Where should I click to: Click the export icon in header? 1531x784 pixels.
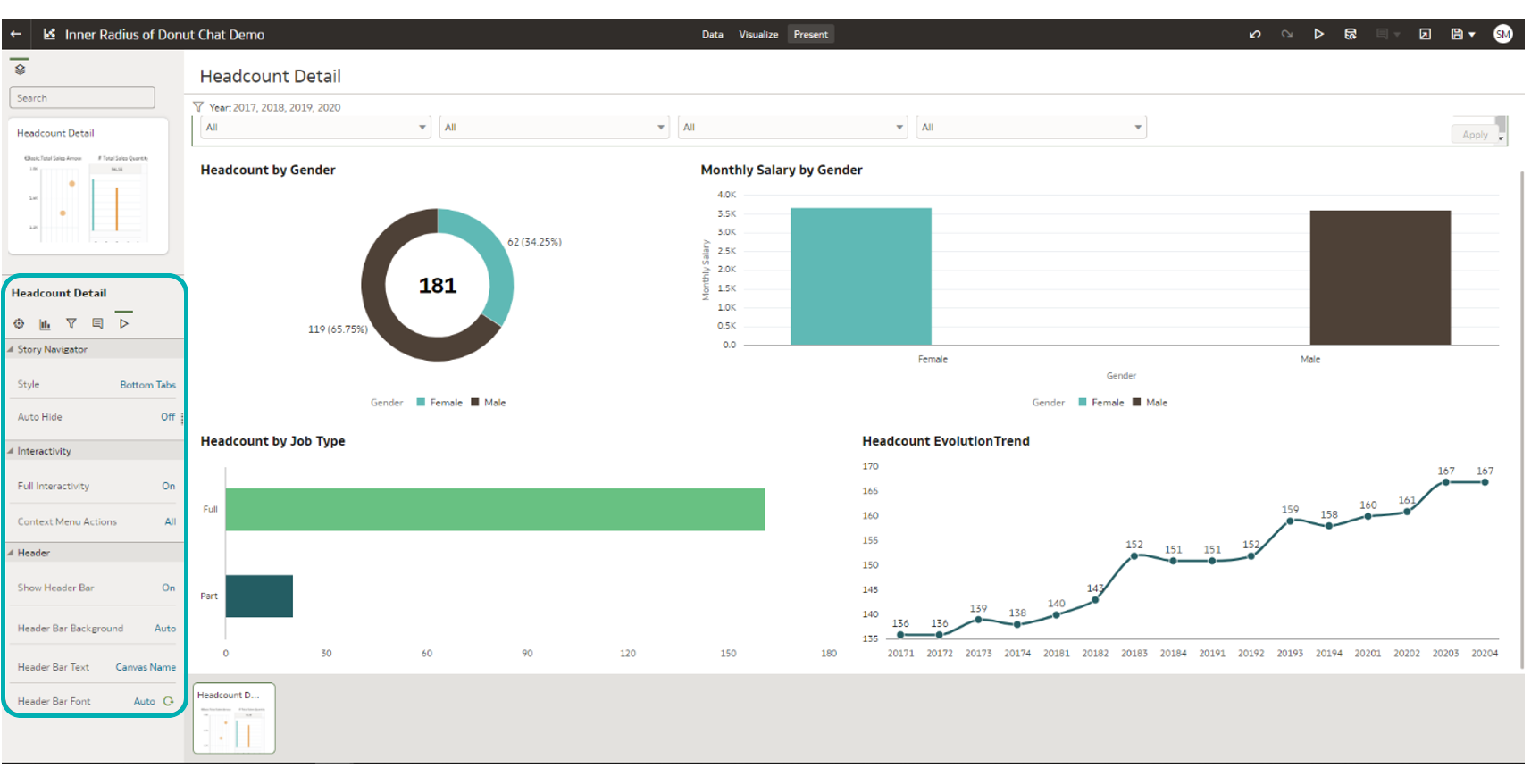click(1426, 34)
